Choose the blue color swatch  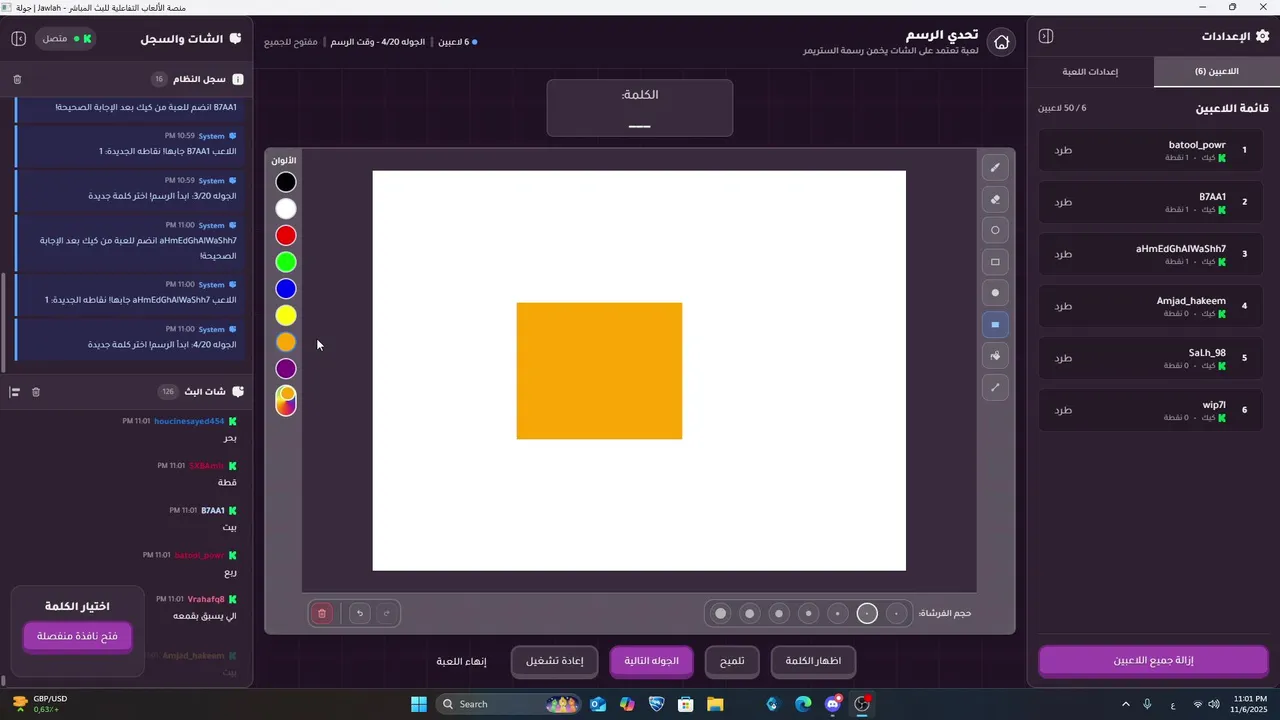point(286,289)
